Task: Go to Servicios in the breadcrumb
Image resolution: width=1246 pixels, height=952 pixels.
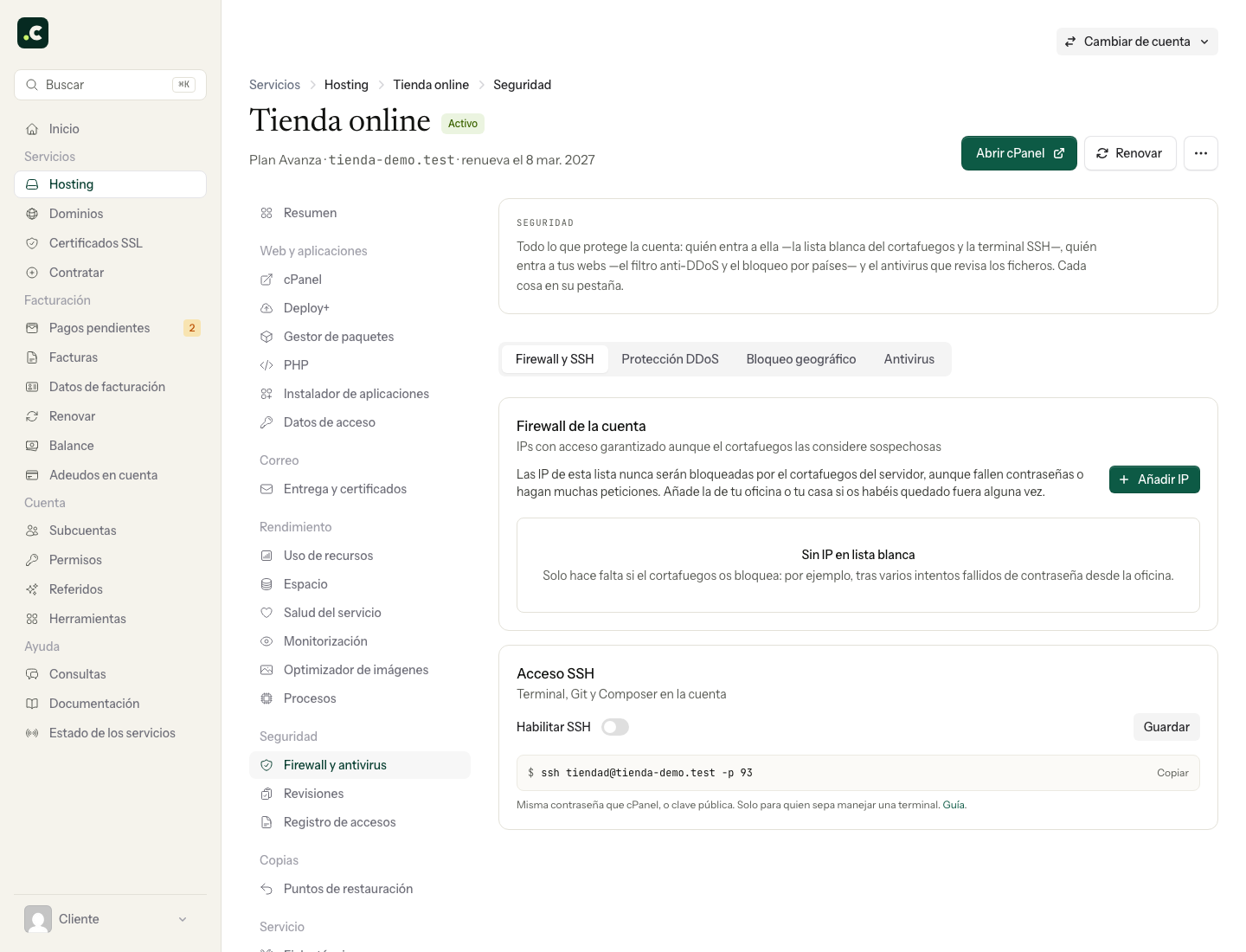Action: (274, 85)
